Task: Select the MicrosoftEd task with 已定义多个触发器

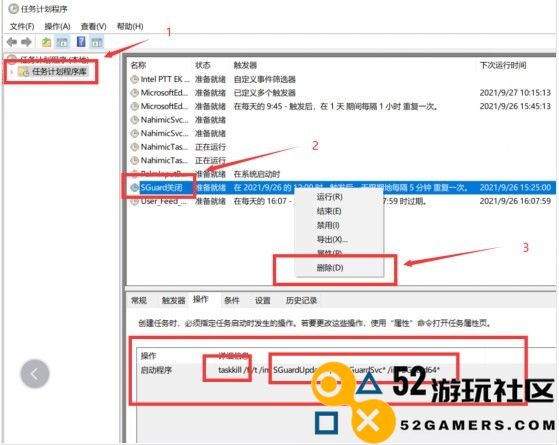Action: click(x=341, y=93)
